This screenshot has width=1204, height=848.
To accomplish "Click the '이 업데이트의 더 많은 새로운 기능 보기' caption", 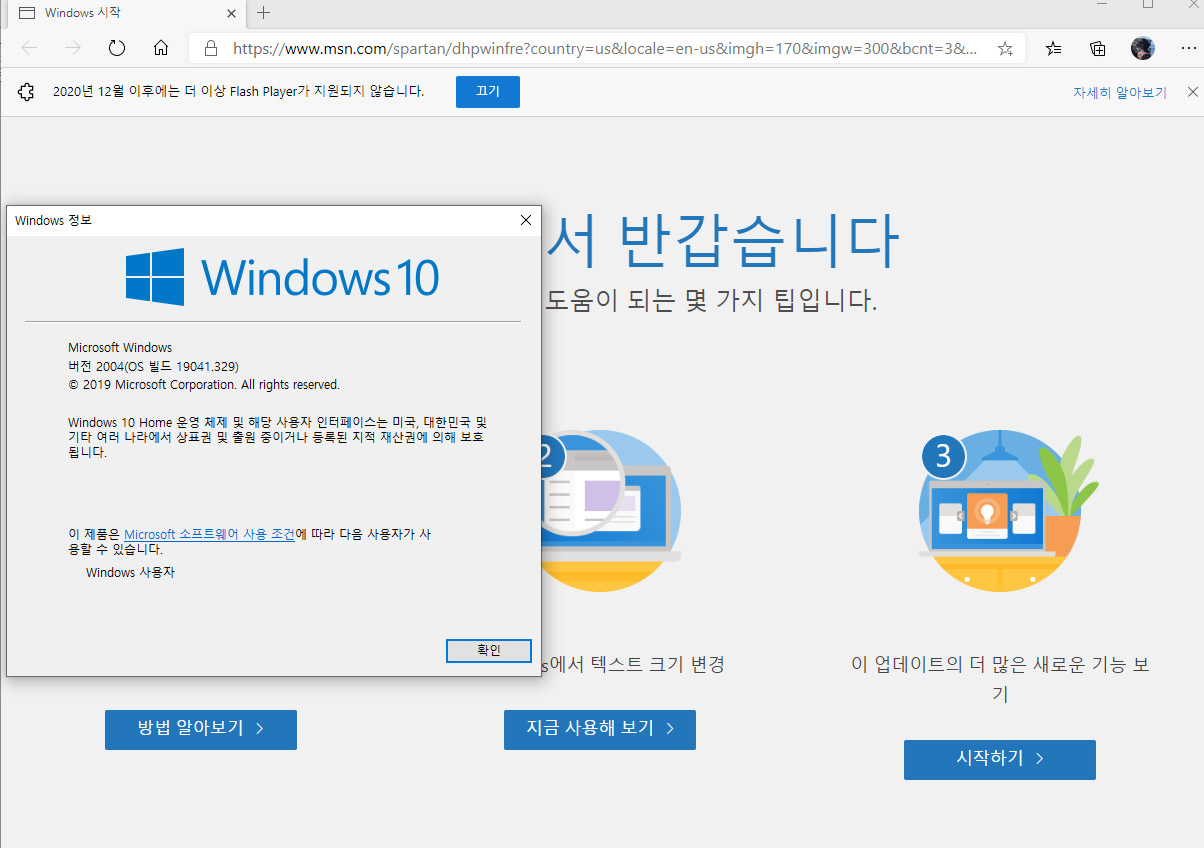I will coord(1000,678).
